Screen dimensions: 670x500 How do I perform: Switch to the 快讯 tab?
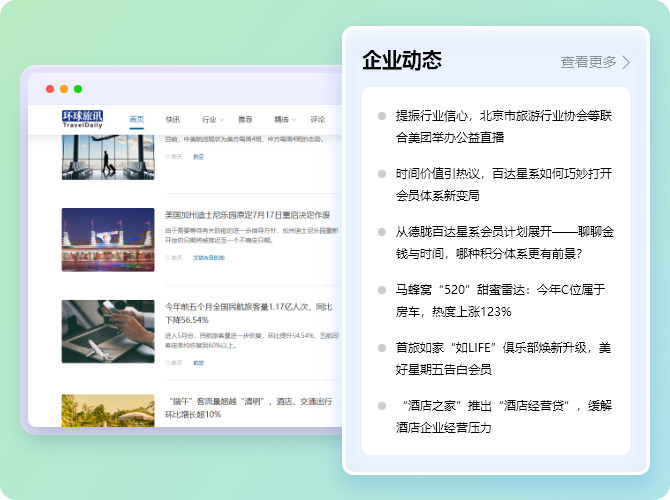click(173, 120)
